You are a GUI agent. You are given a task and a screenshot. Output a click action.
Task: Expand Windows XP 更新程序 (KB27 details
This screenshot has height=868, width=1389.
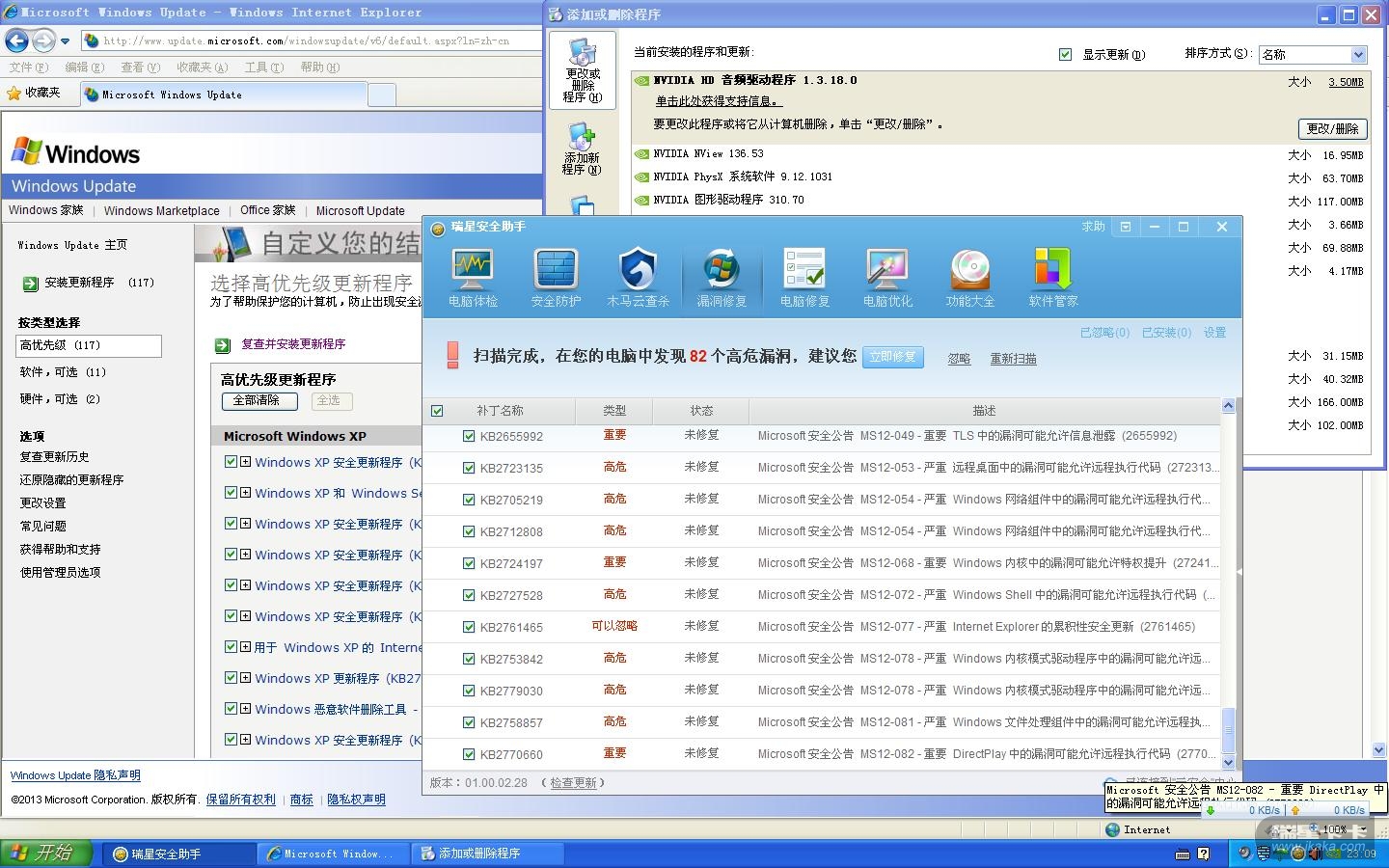(246, 678)
